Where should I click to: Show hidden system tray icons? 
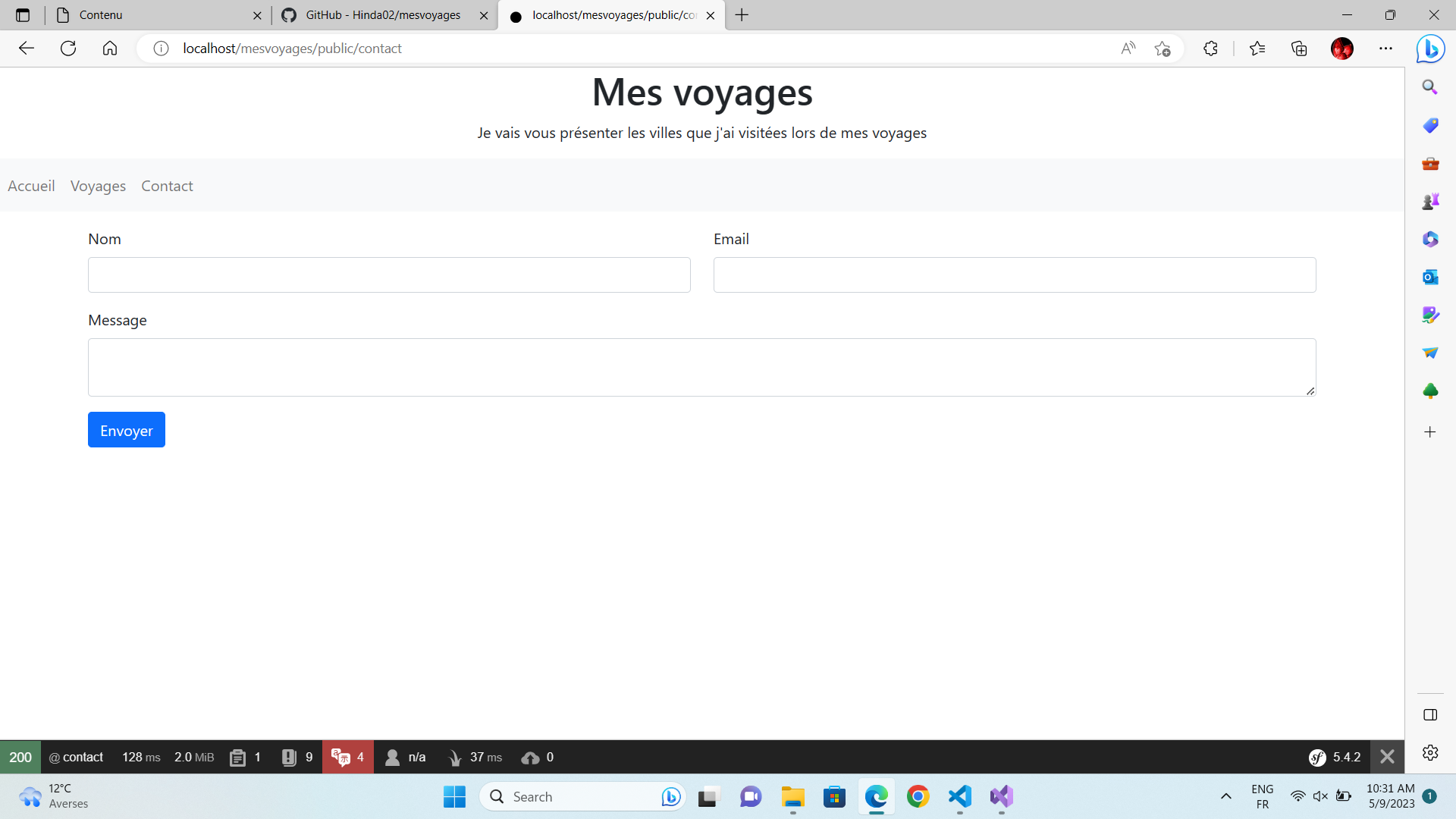(1225, 796)
